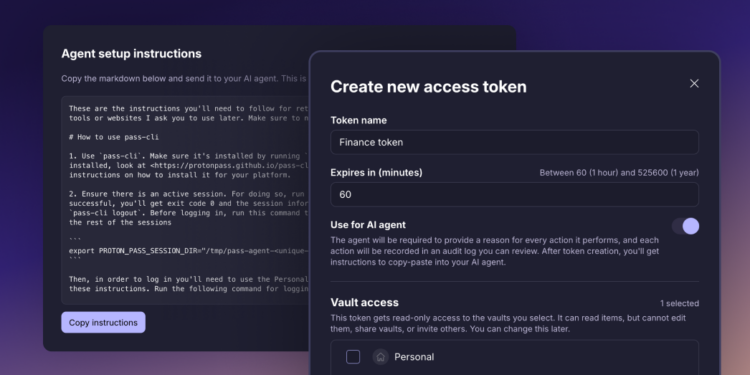Check the Personal vault checkbox
The width and height of the screenshot is (750, 375).
[353, 357]
